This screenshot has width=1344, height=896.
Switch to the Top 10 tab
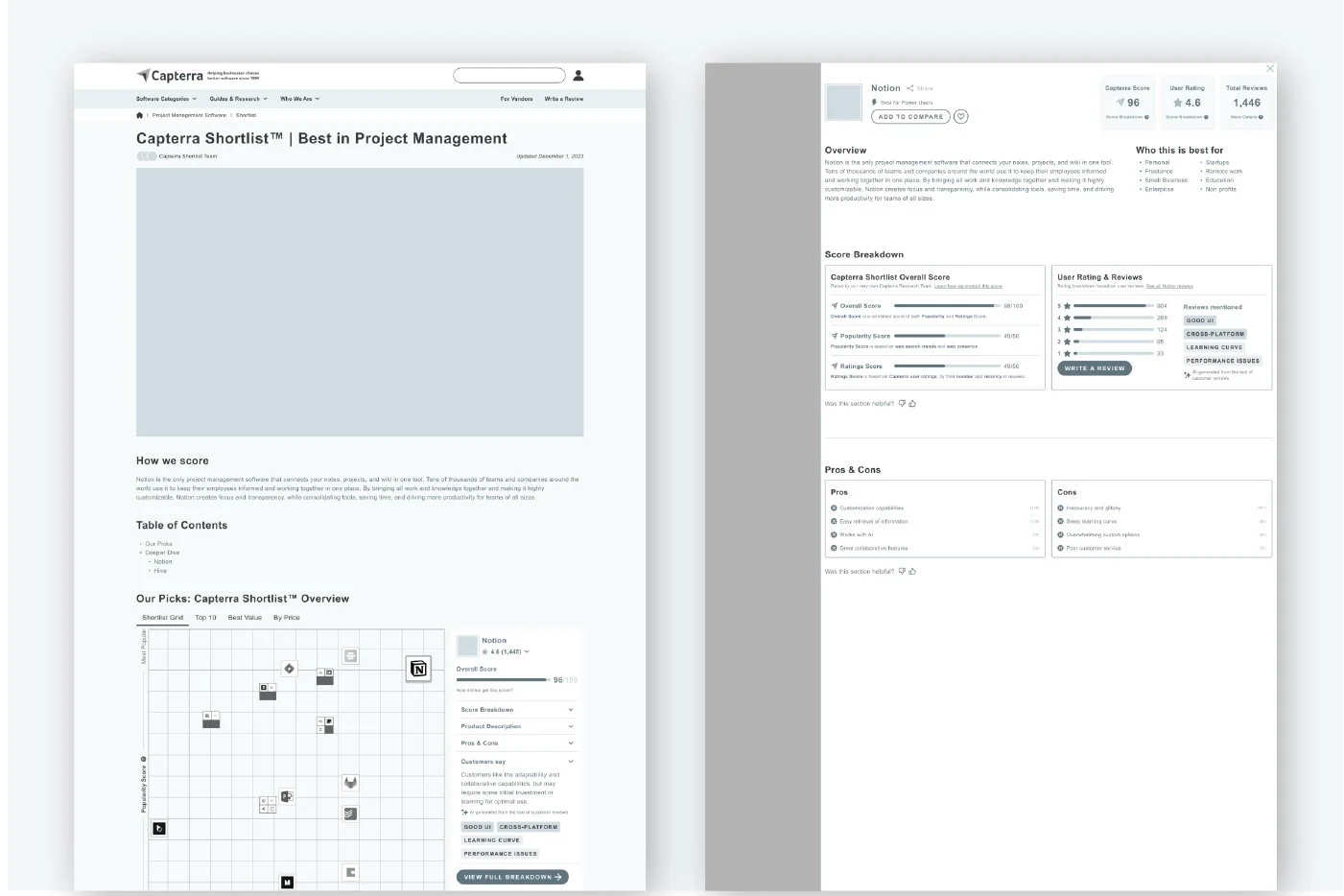point(206,618)
